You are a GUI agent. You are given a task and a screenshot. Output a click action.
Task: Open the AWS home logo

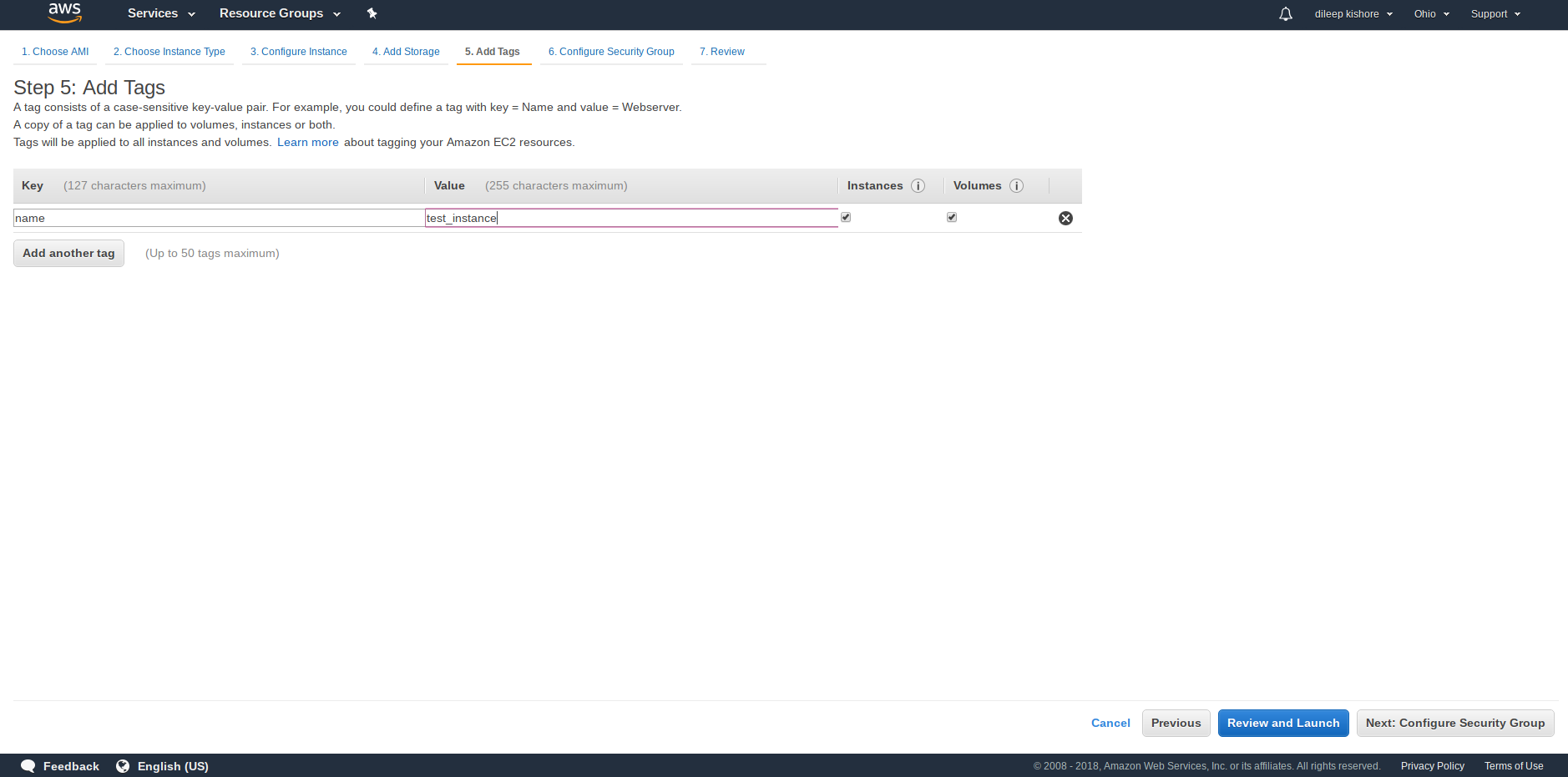coord(64,13)
